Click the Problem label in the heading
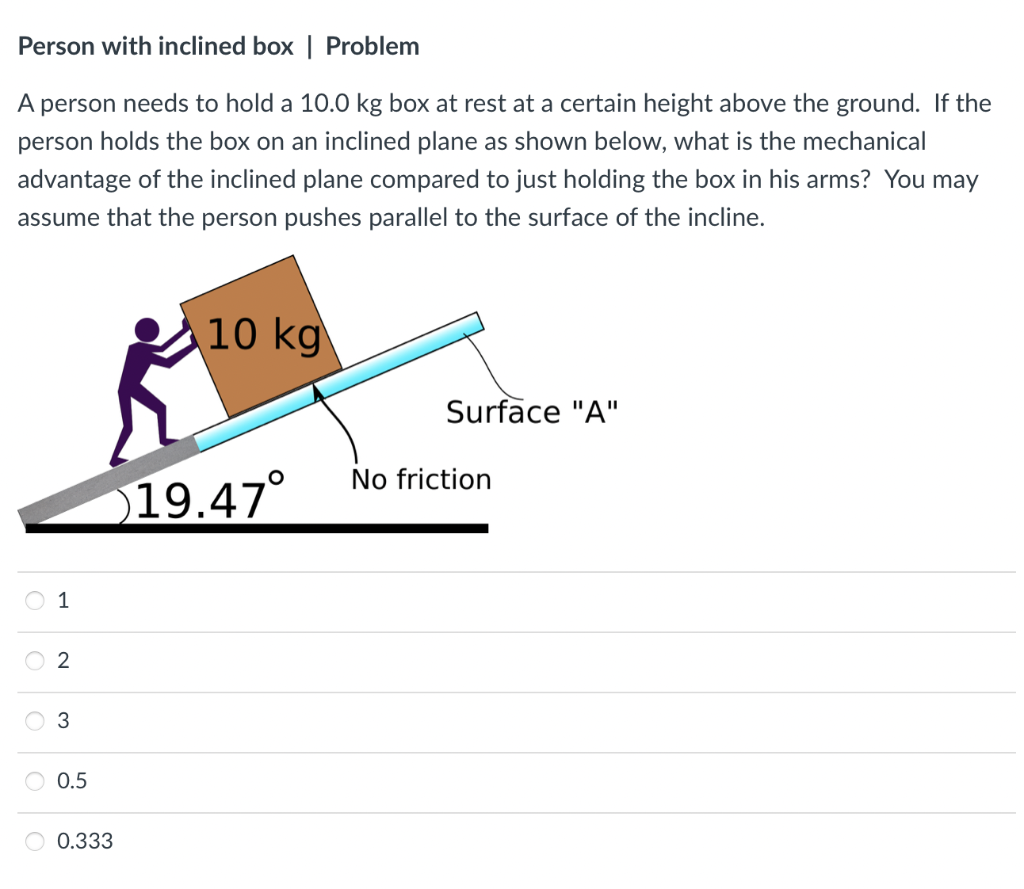Viewport: 1024px width, 889px height. pyautogui.click(x=372, y=46)
